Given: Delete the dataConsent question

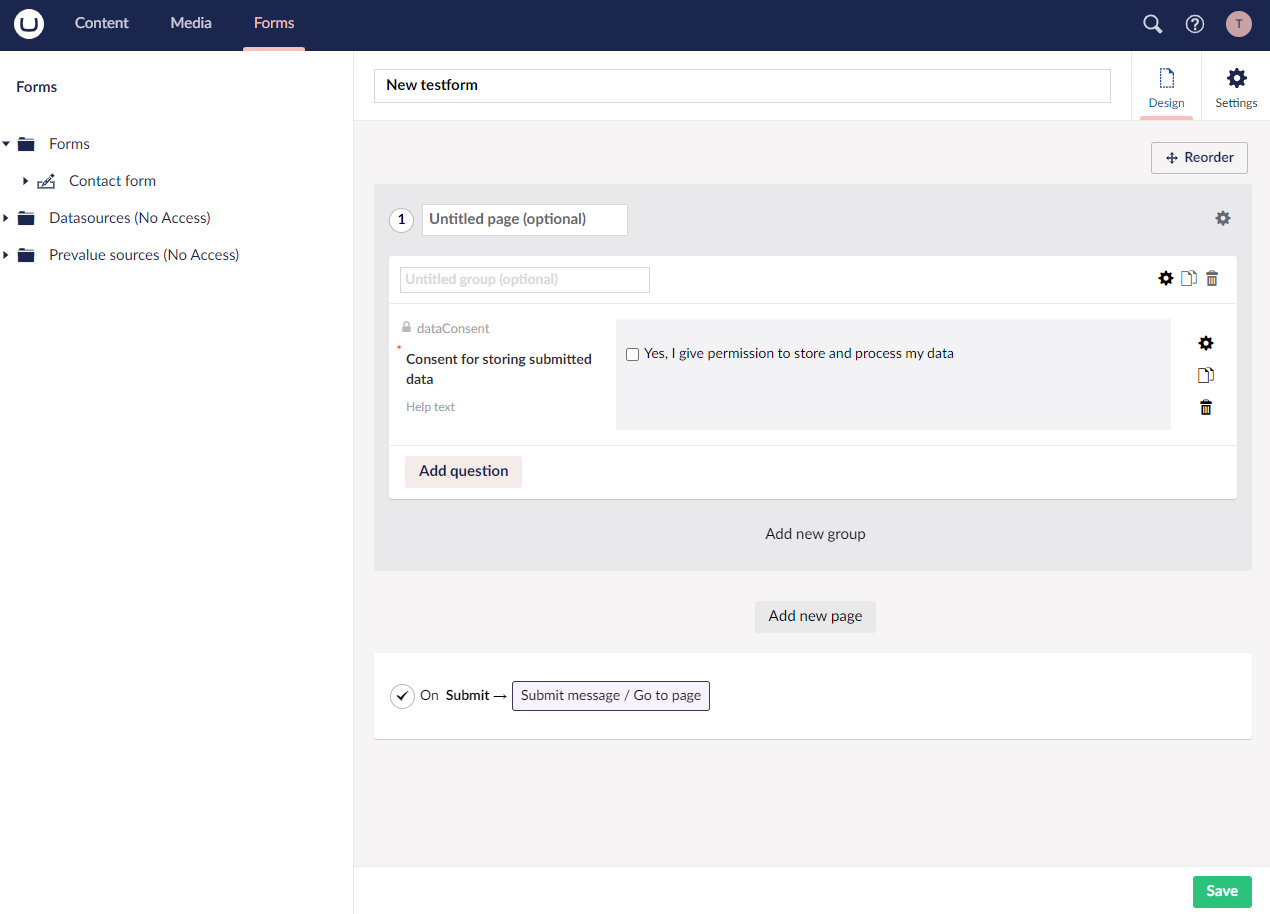Looking at the screenshot, I should pyautogui.click(x=1205, y=407).
